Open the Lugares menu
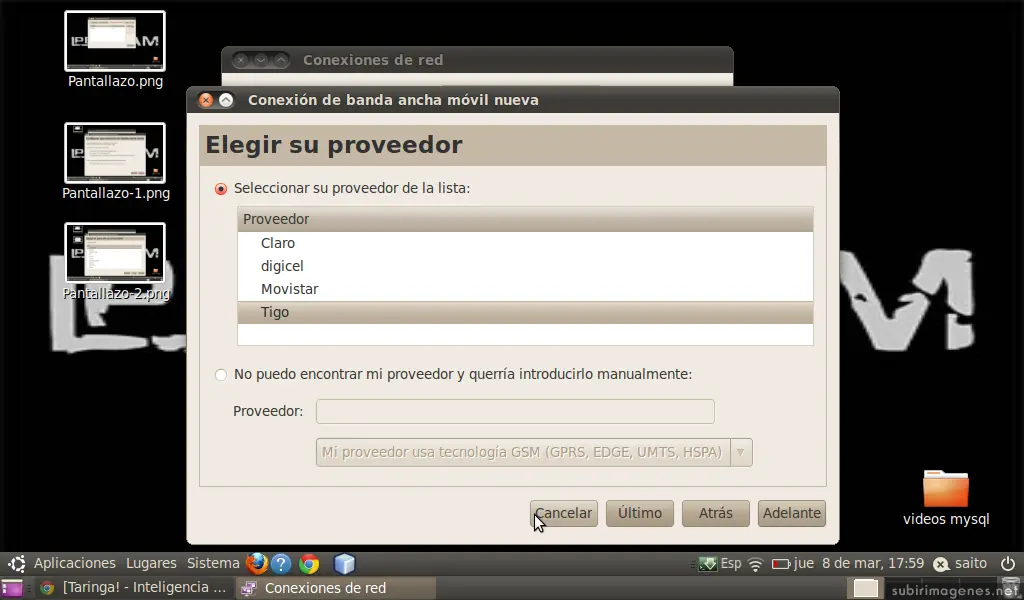This screenshot has height=600, width=1024. click(151, 563)
